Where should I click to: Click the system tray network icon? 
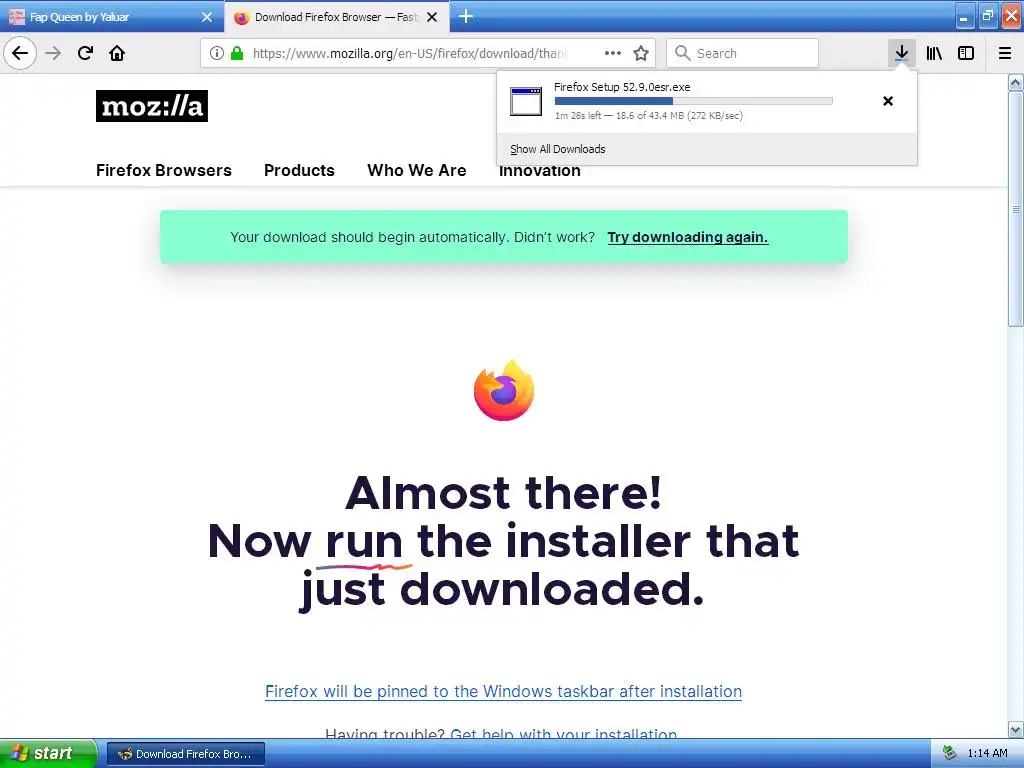coord(949,754)
